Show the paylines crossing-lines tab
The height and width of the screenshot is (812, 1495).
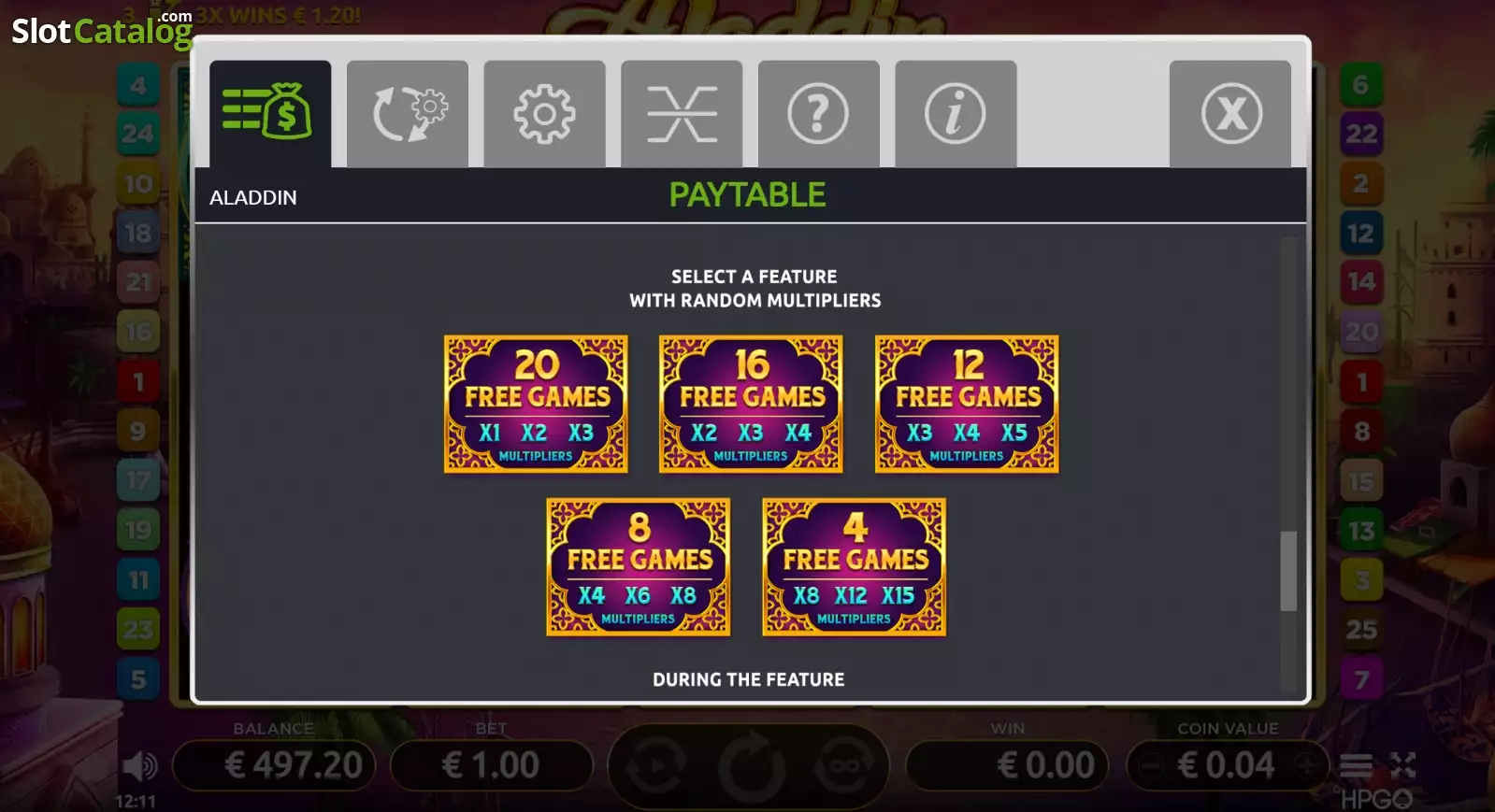coord(682,114)
